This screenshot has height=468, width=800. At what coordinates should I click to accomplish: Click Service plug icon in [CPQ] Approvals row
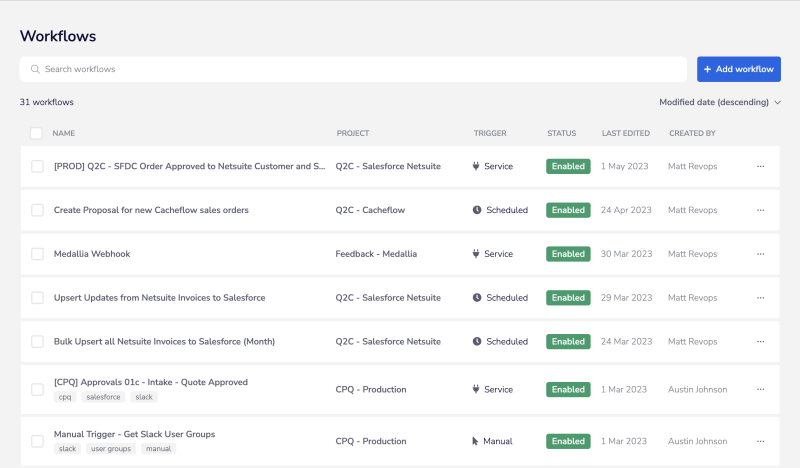tap(476, 389)
